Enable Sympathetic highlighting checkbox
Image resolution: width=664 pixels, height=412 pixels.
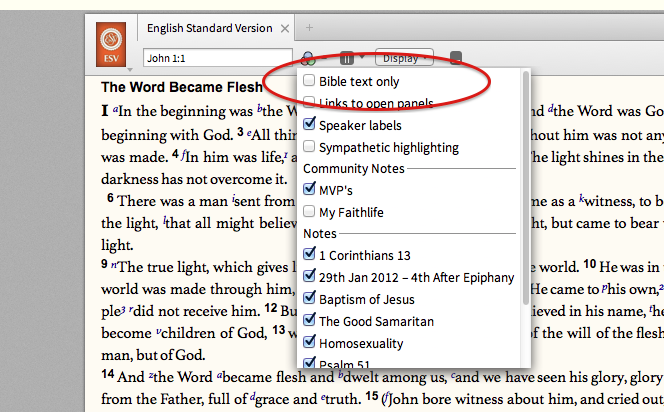click(x=309, y=146)
